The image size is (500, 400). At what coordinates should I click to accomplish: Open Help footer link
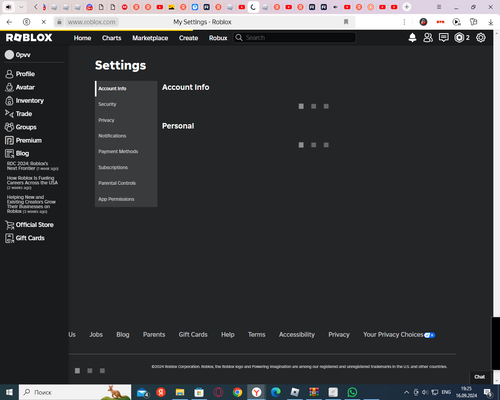pos(228,335)
